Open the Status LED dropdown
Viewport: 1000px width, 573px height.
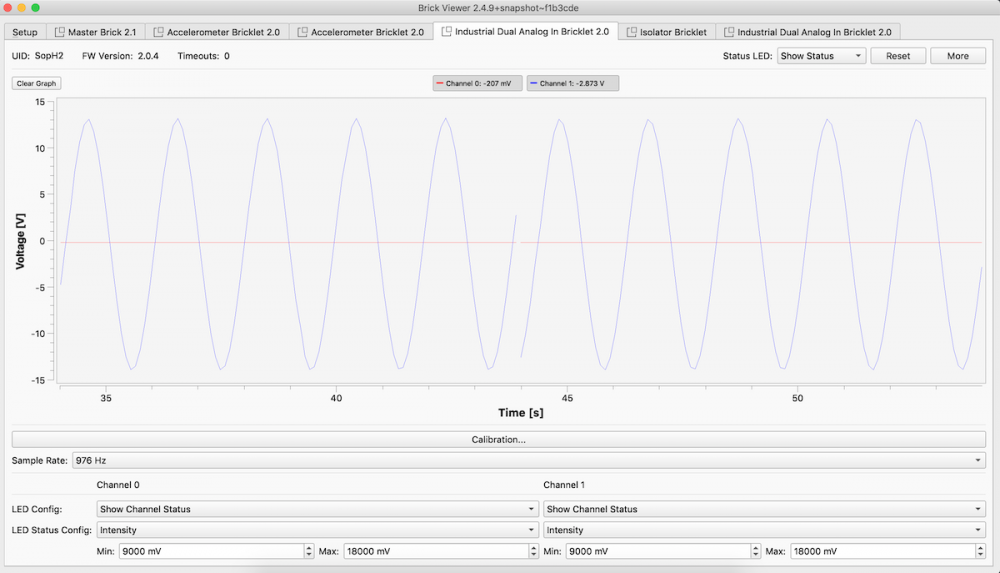pos(821,56)
